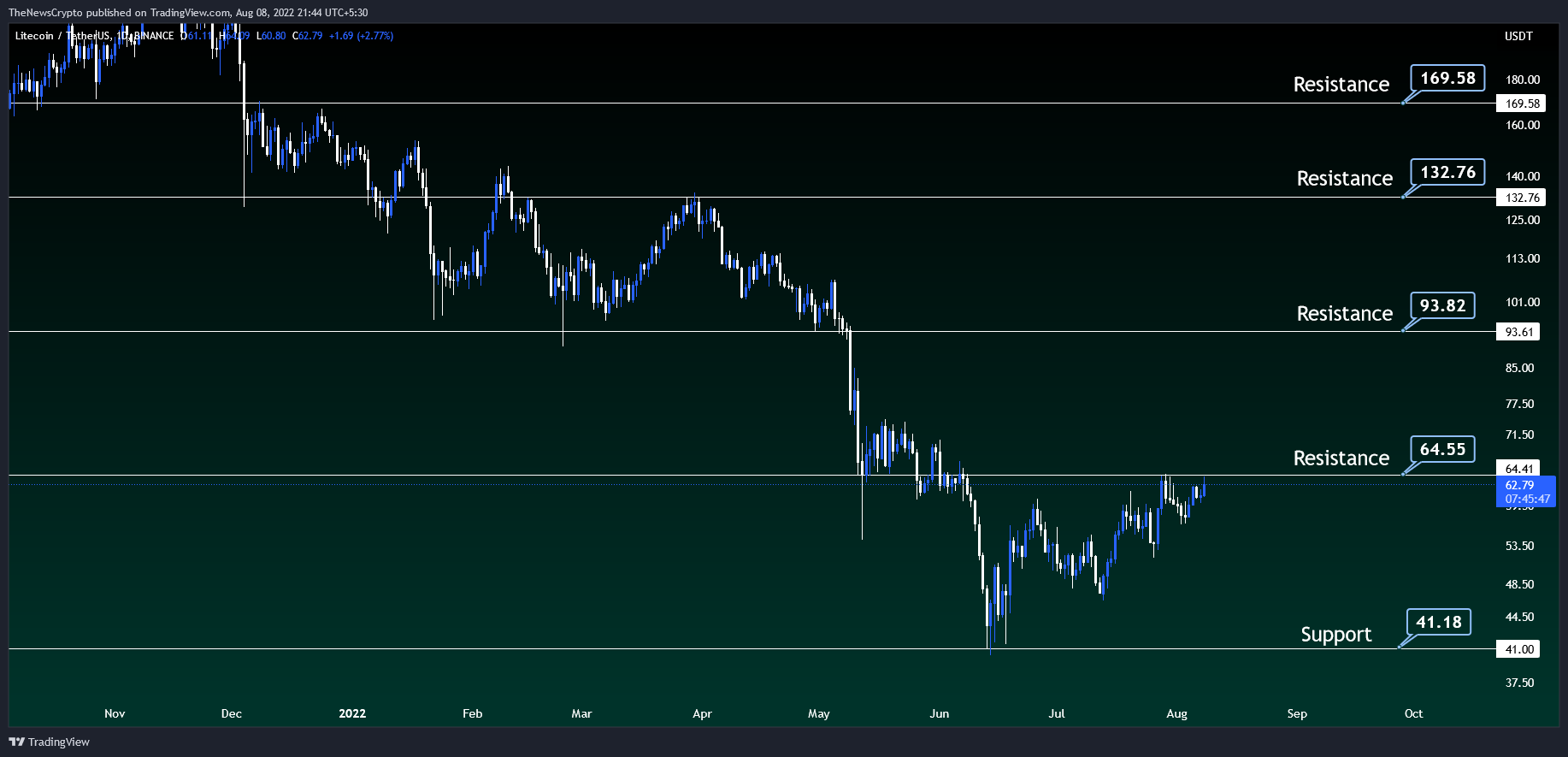This screenshot has height=757, width=1568.
Task: Click the Litecoin / TetherUS symbol title
Action: 62,36
